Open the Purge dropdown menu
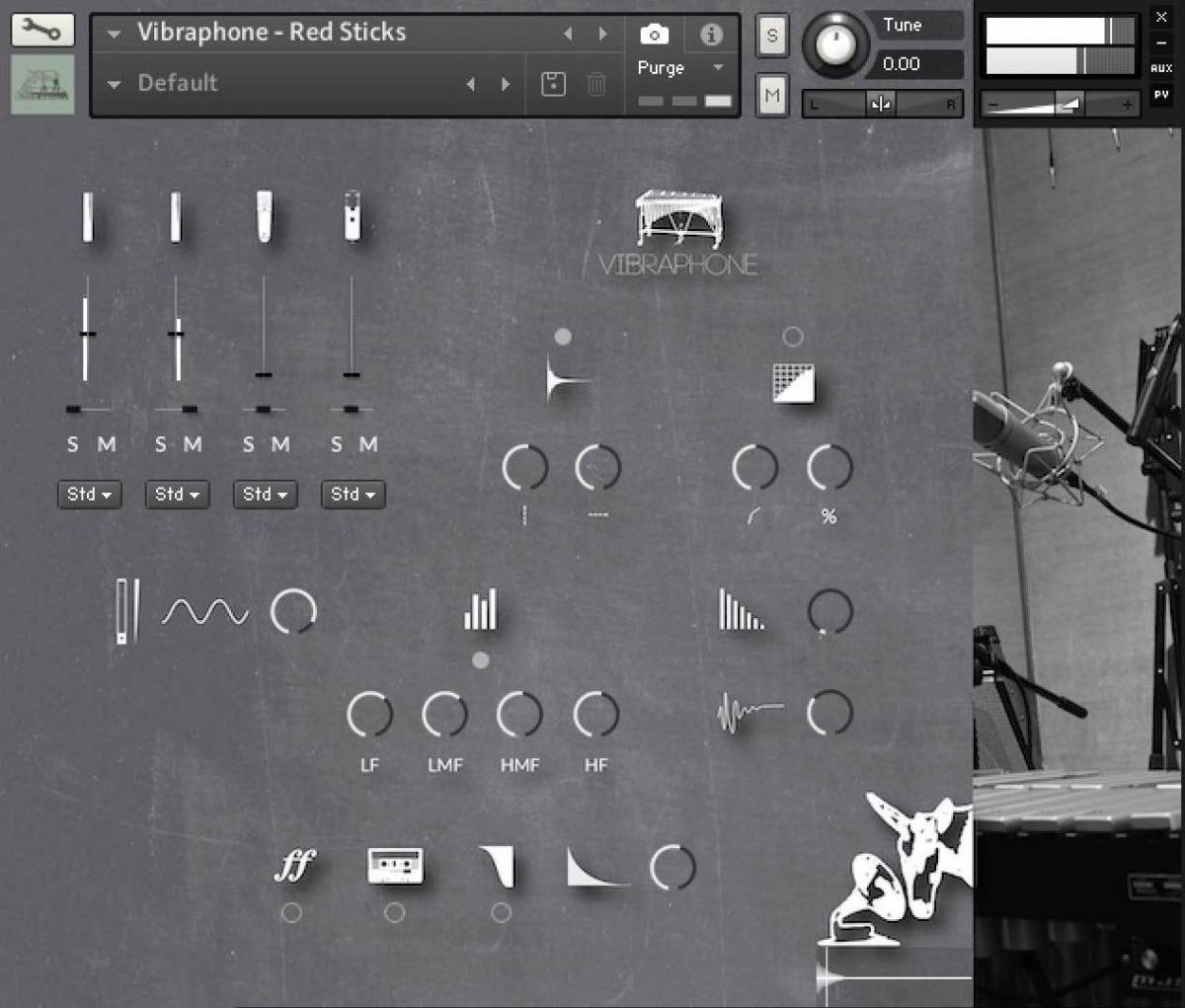This screenshot has width=1185, height=1008. click(679, 68)
